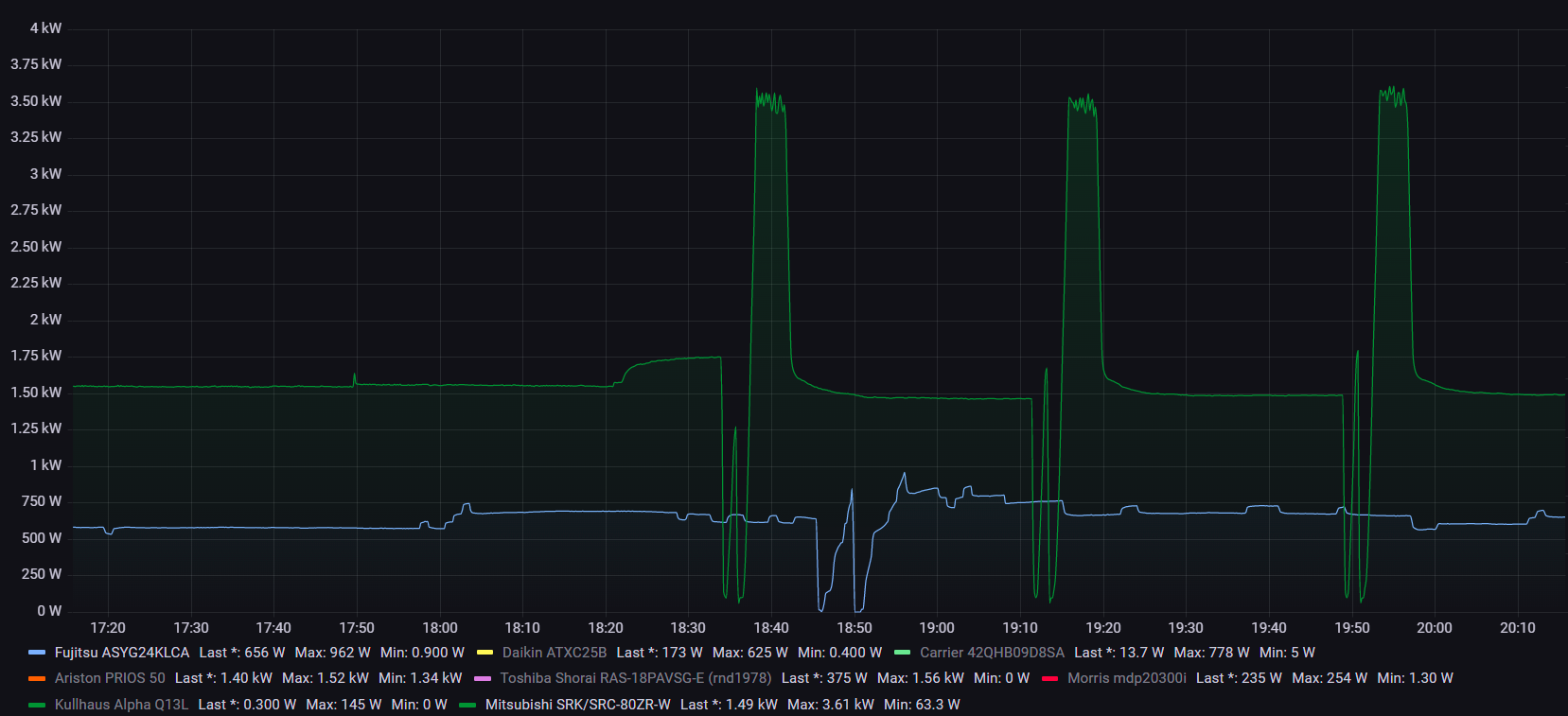Click Toshiba 'Max: 1.56 kW' value
This screenshot has height=716, width=1568.
tap(921, 678)
